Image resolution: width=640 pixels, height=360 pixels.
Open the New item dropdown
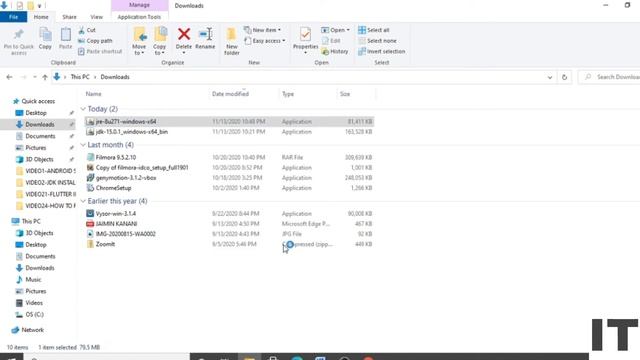click(x=262, y=30)
